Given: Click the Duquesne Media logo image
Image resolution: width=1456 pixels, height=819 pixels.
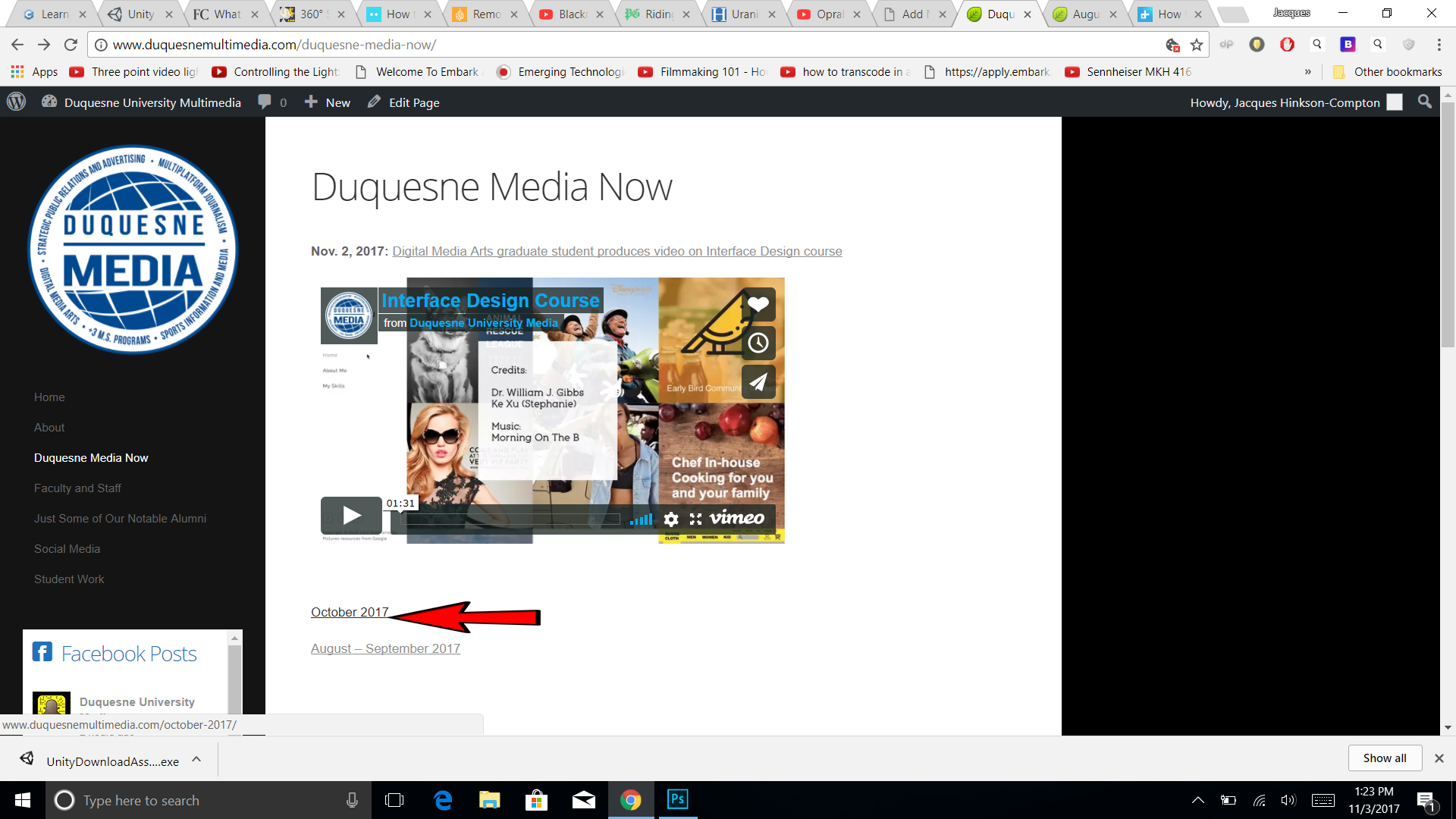Looking at the screenshot, I should click(133, 249).
